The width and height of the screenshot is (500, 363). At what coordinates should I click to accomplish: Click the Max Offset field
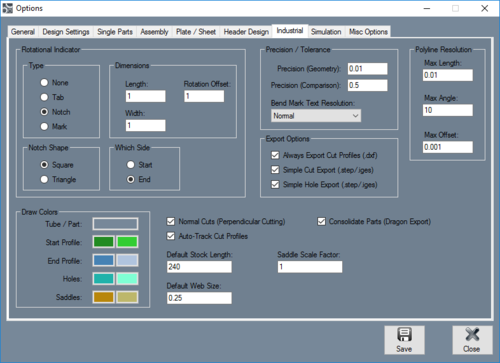[448, 147]
